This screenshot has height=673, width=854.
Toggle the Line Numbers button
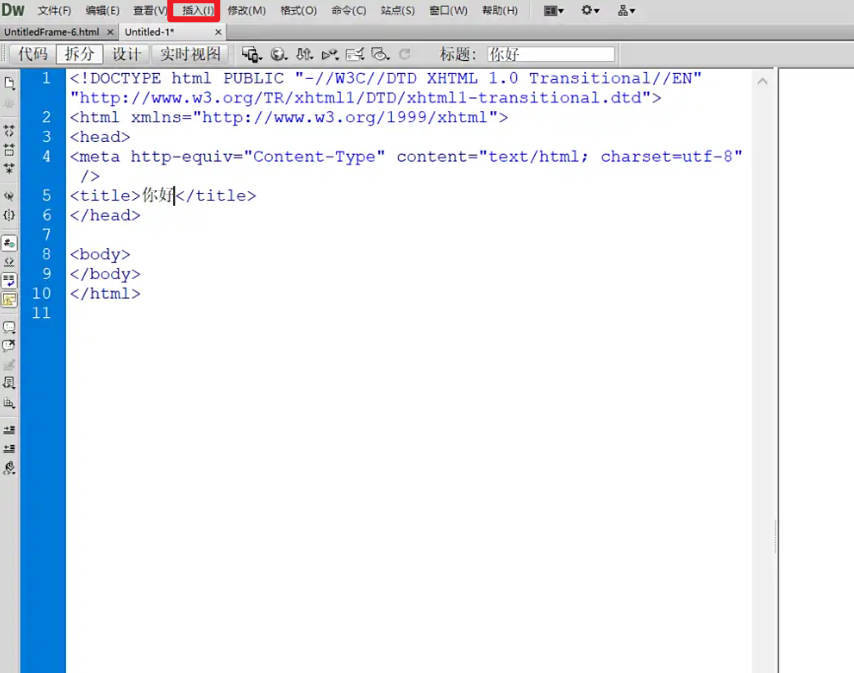[x=9, y=243]
